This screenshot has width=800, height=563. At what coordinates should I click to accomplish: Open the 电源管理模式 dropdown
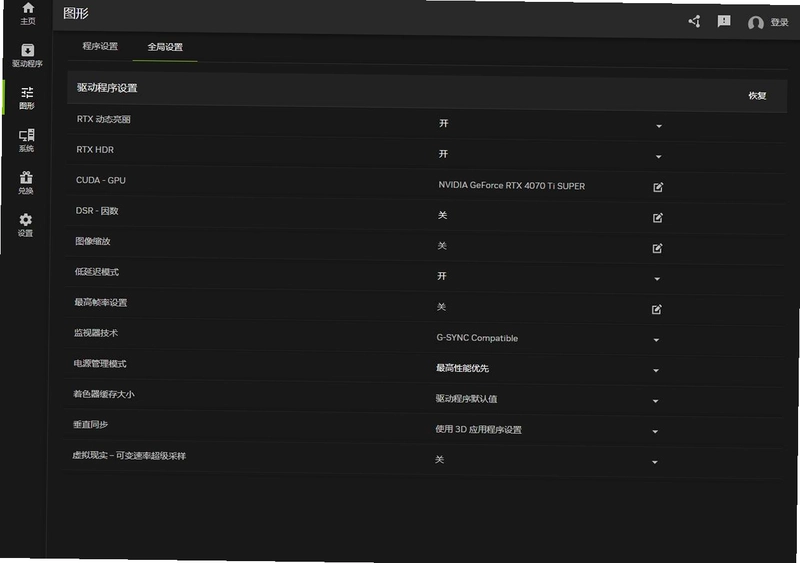click(656, 371)
